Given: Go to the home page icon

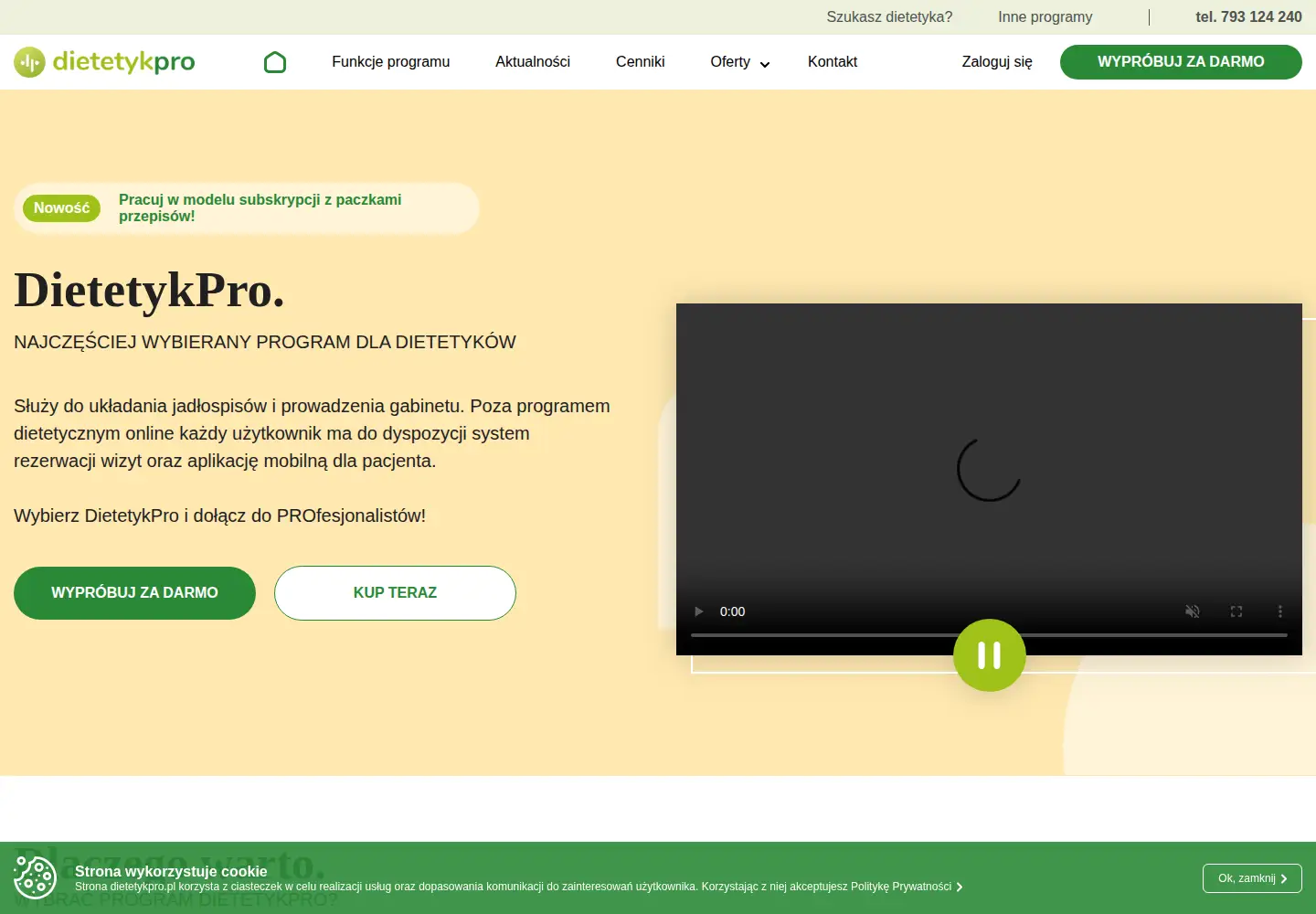Looking at the screenshot, I should coord(275,62).
